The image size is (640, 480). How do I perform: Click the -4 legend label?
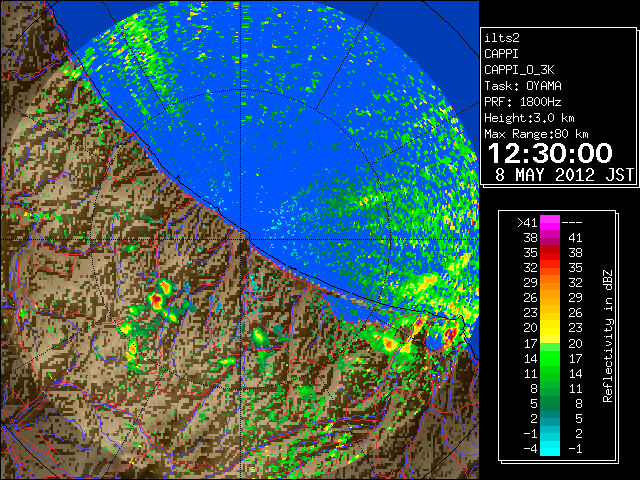pos(531,449)
